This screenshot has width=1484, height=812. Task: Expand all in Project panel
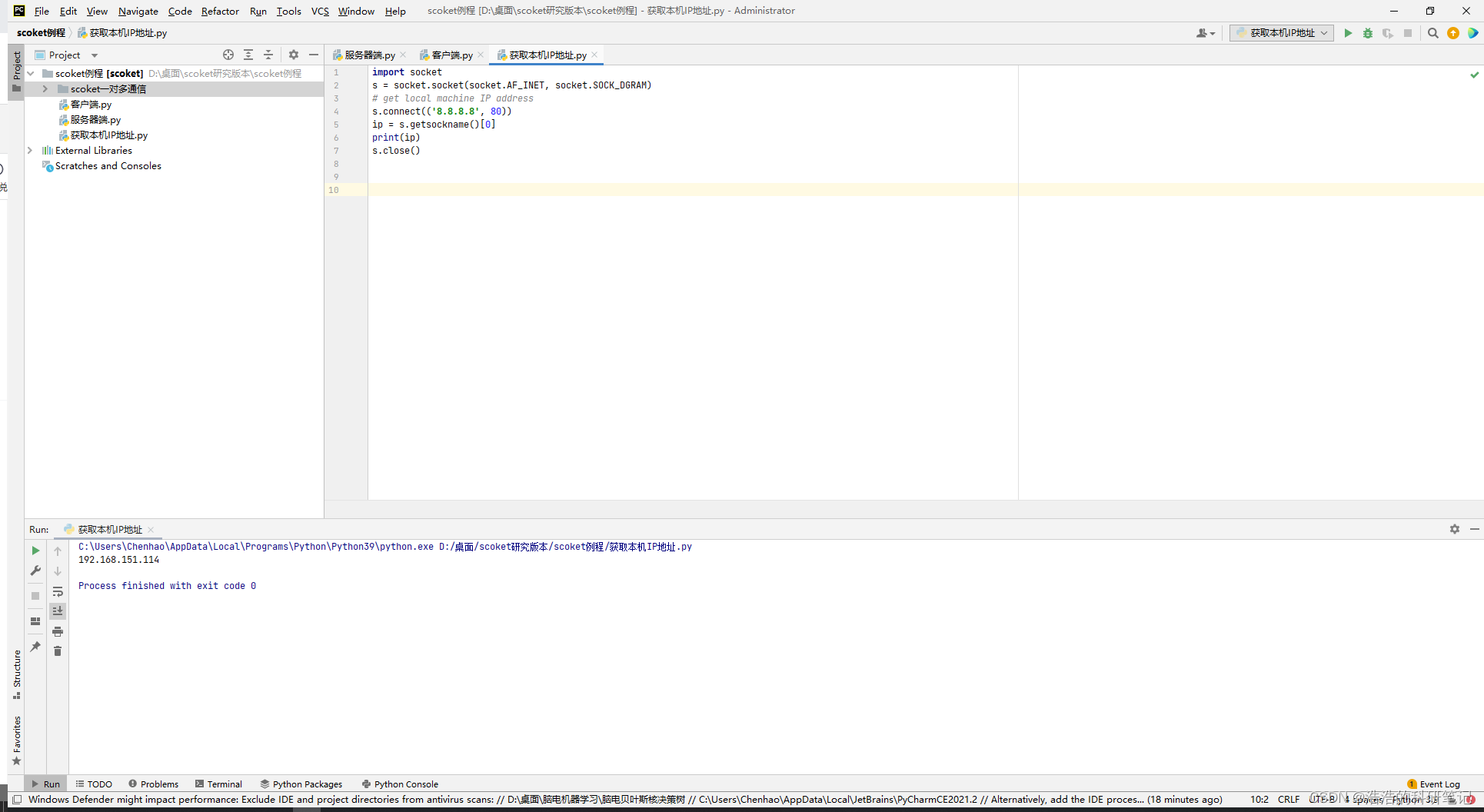[x=248, y=55]
